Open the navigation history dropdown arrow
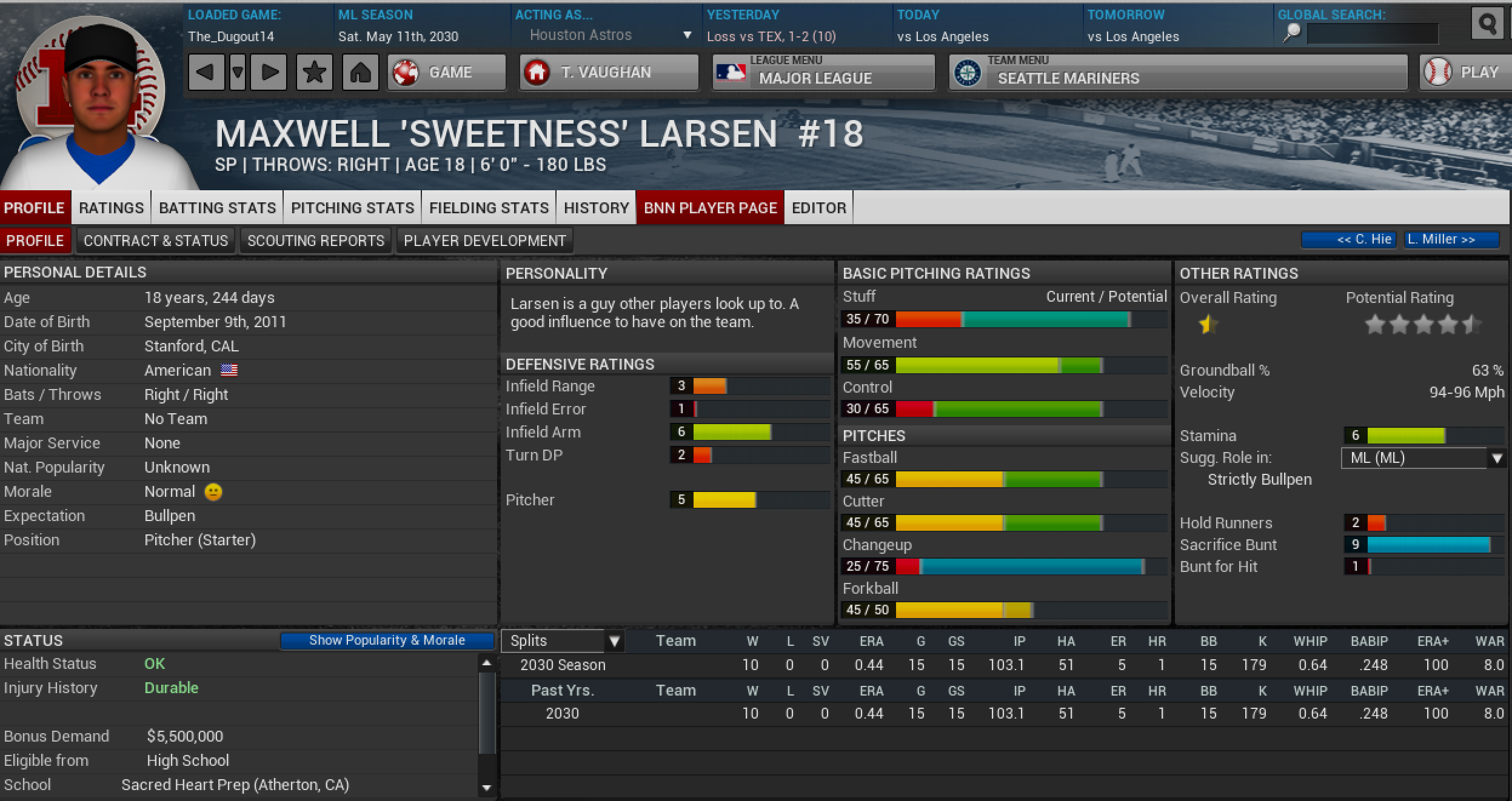 [x=238, y=73]
